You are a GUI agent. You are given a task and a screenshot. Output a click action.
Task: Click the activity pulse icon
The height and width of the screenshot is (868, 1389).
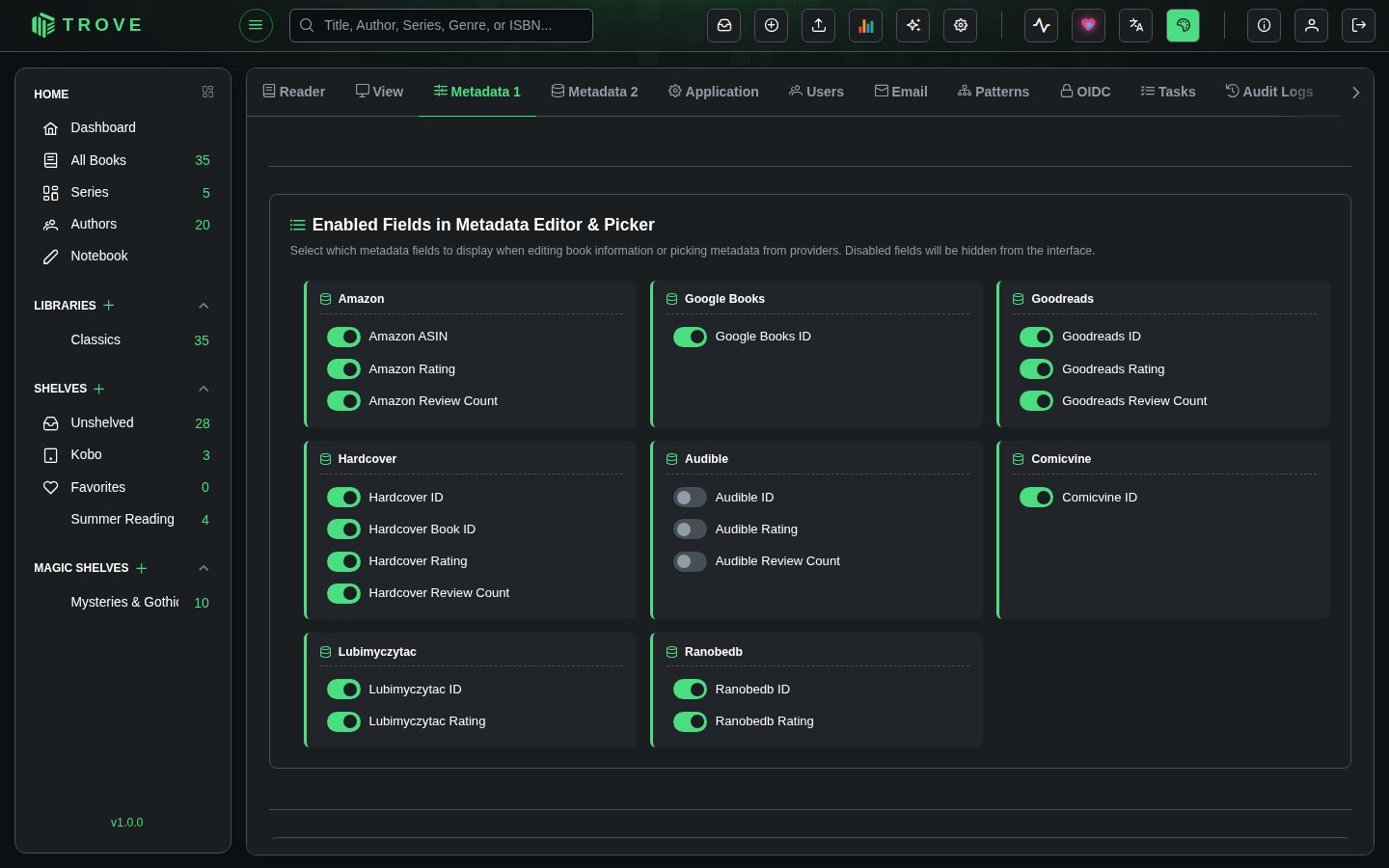point(1042,25)
